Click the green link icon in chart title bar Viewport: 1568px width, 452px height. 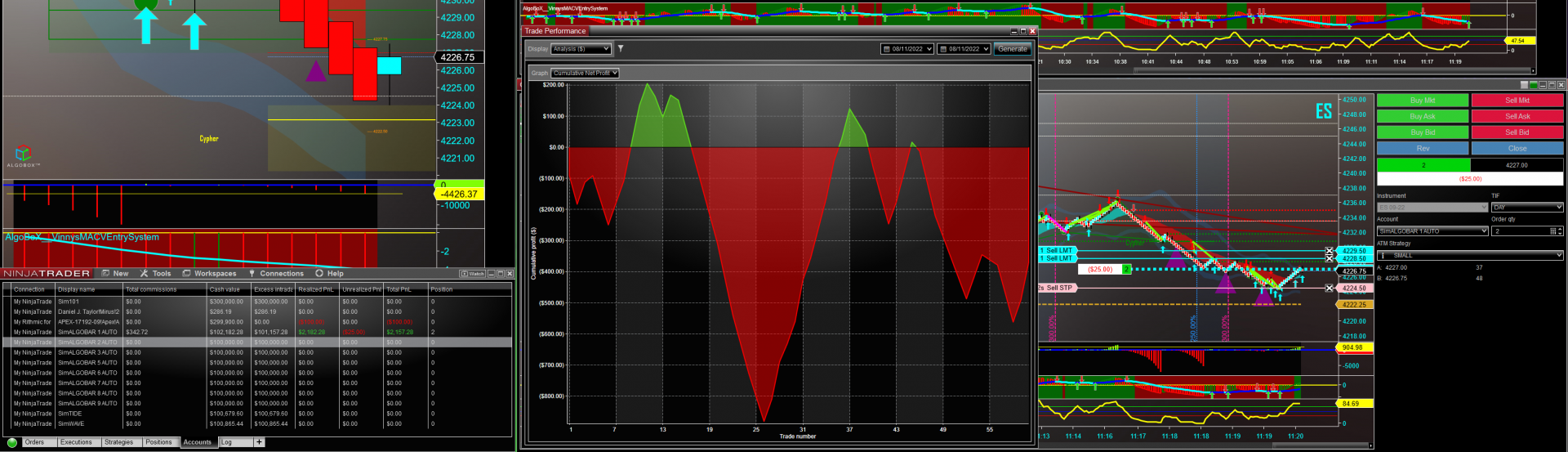1533,85
